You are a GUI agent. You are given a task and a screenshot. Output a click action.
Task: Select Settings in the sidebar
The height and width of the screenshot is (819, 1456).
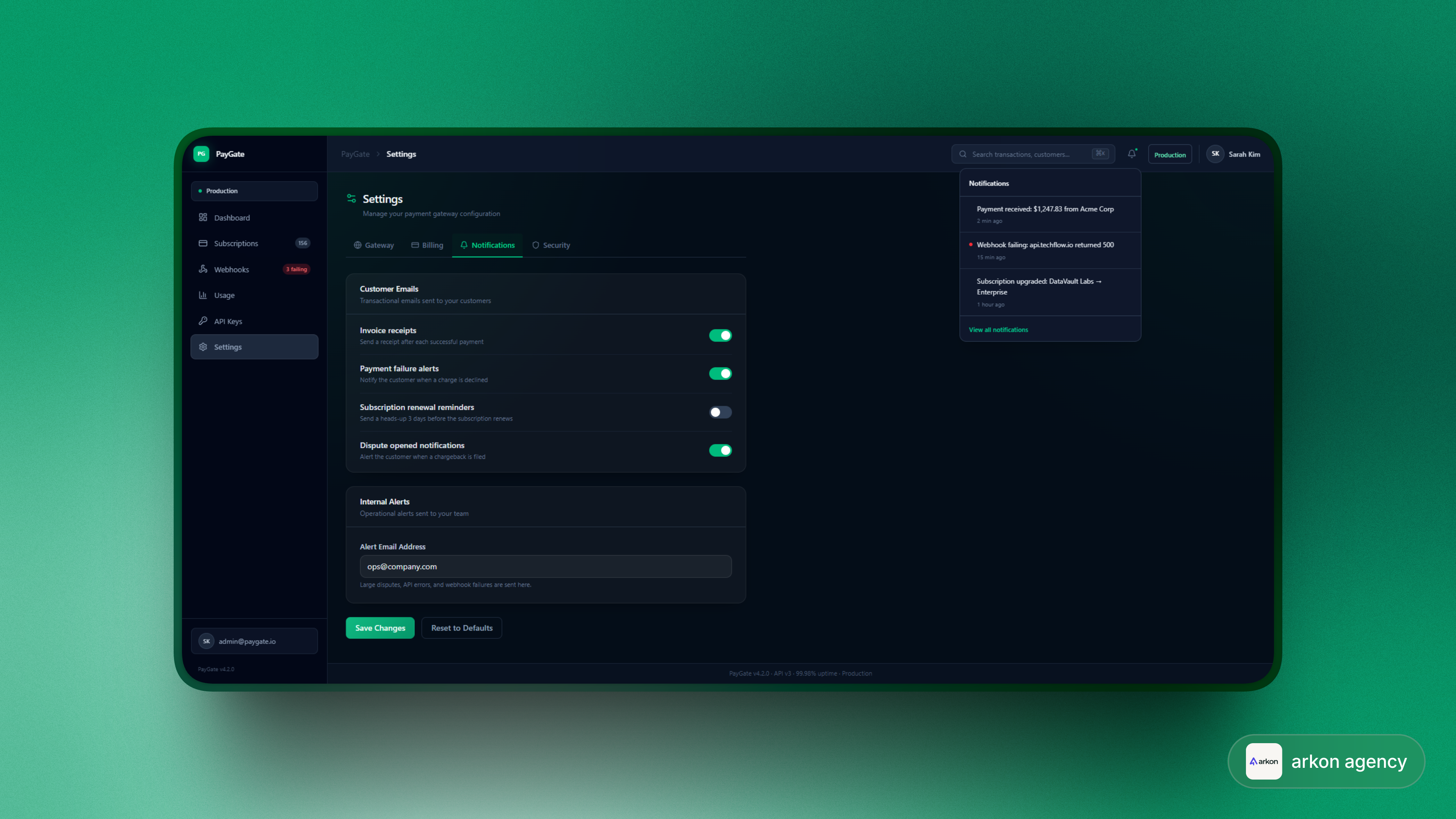(x=254, y=347)
